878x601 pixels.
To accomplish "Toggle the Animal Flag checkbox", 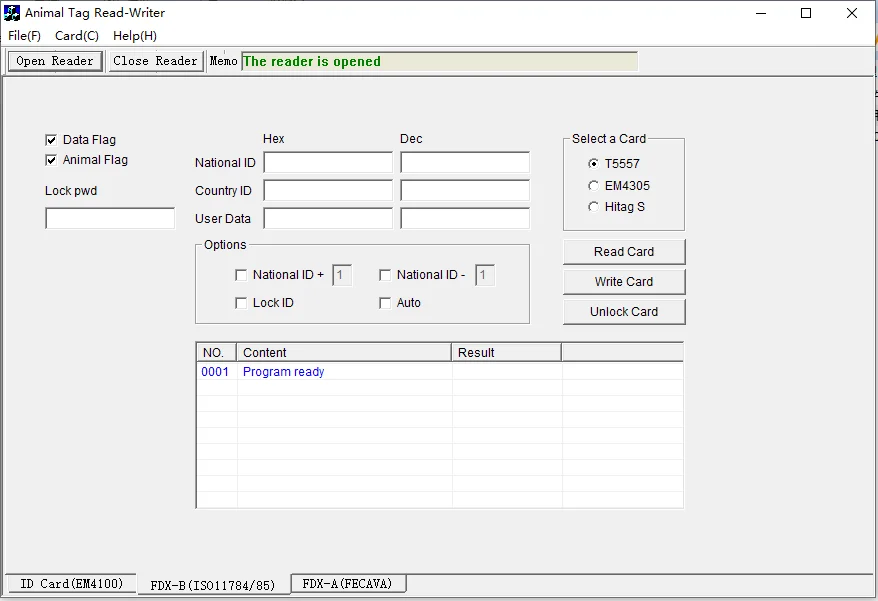I will (52, 160).
